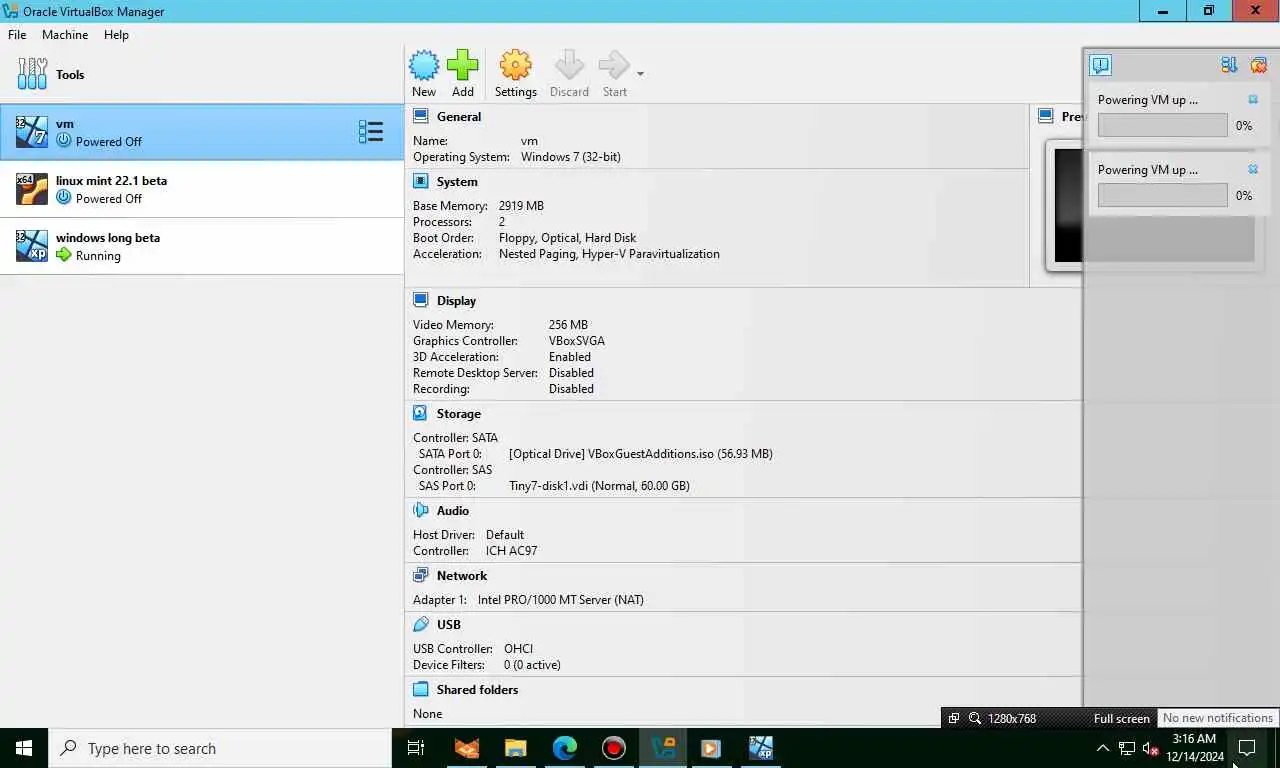Click the VBoxSVGA graphics controller value

point(577,341)
